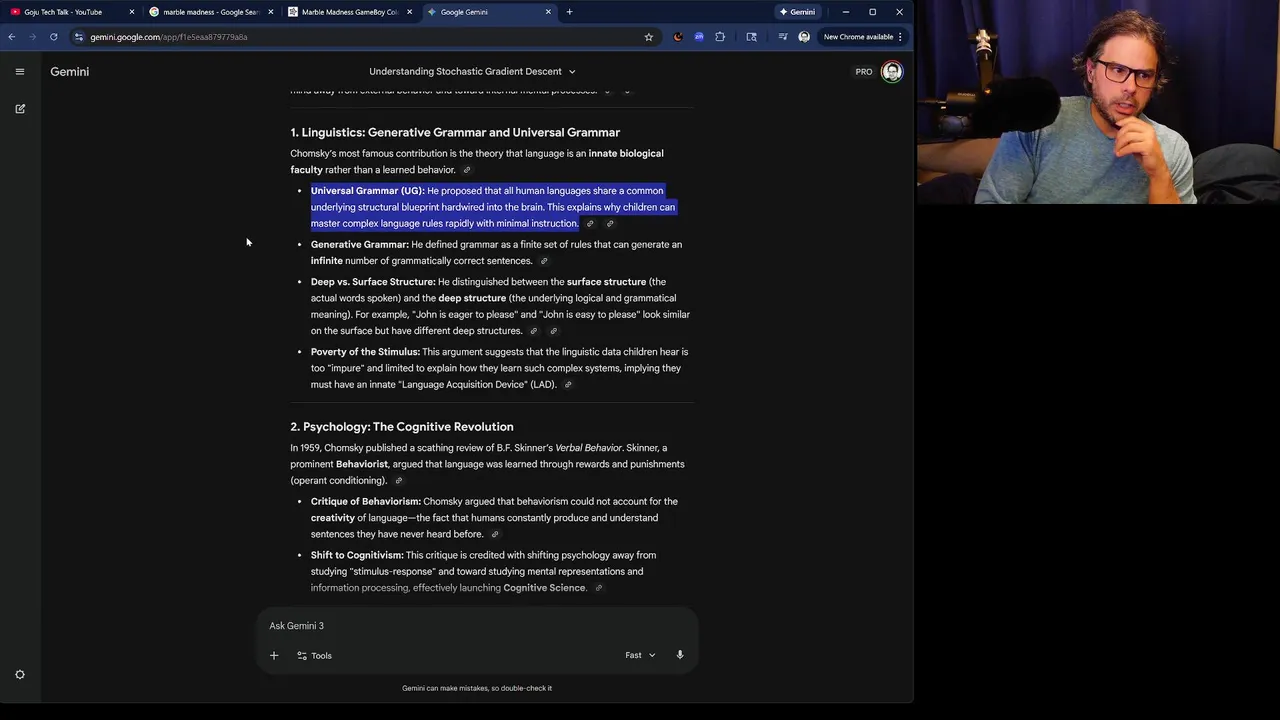
Task: Click the blue round extension icon in toolbar
Action: tap(699, 37)
